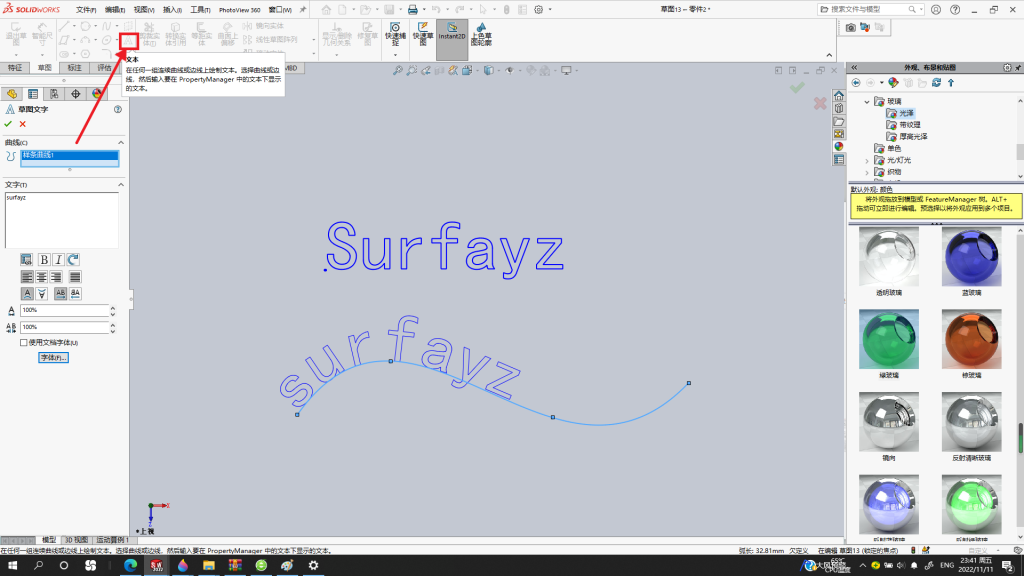1024x576 pixels.
Task: Open the DisplayManager color ball tab
Action: (x=97, y=94)
